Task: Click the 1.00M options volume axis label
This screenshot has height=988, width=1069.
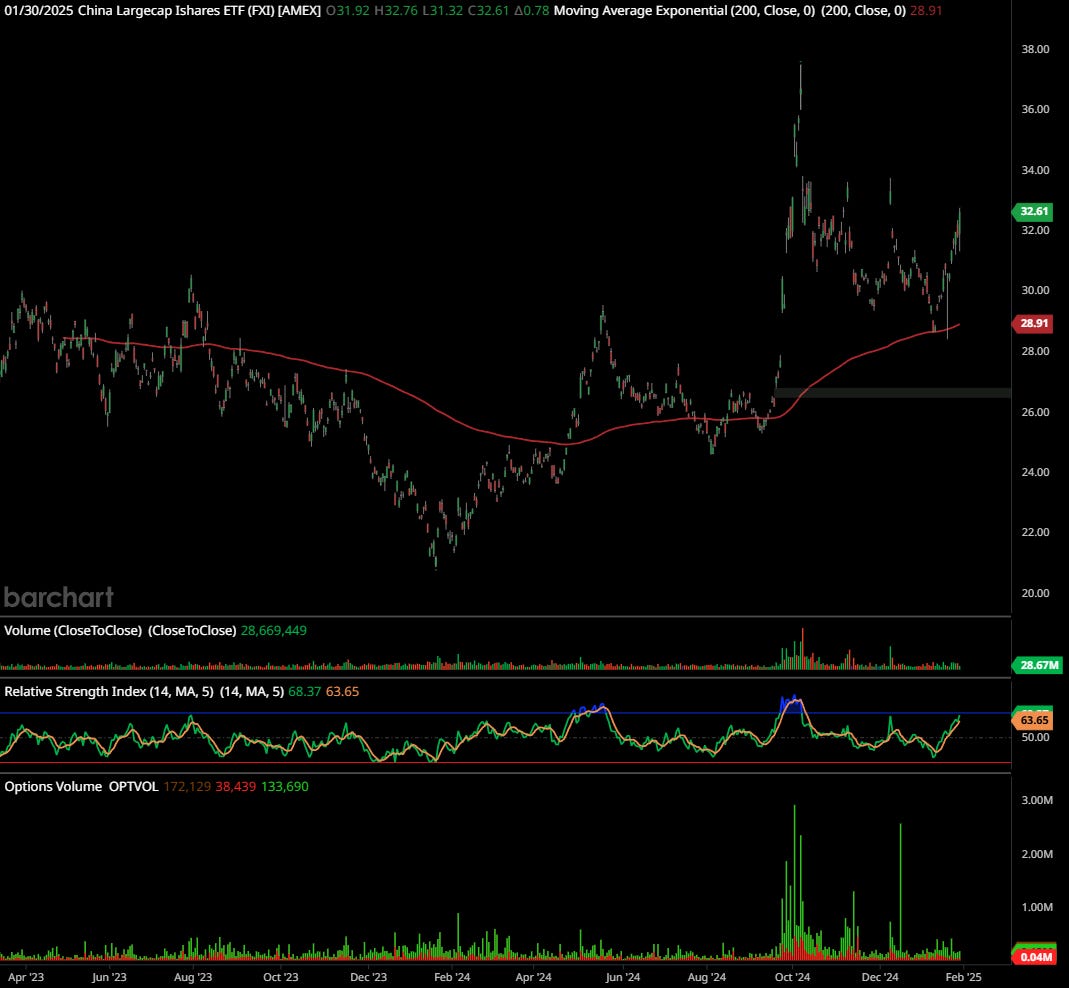Action: pos(1037,907)
